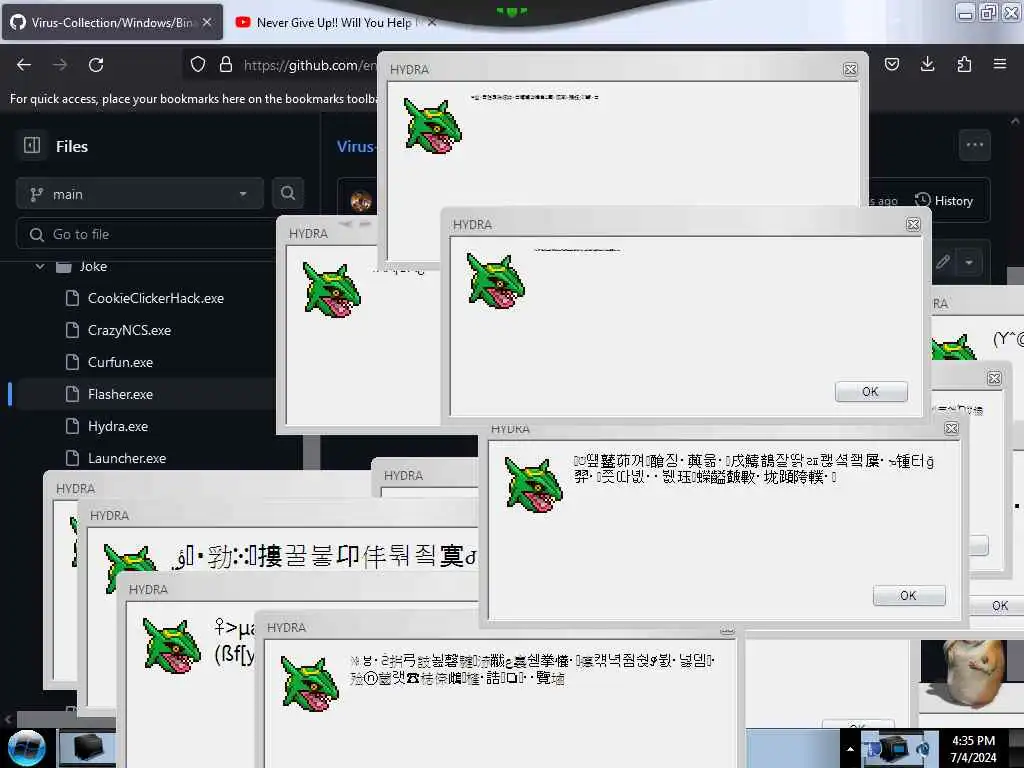Close the HYDRA dialog below History
1024x768 pixels.
pyautogui.click(x=913, y=225)
